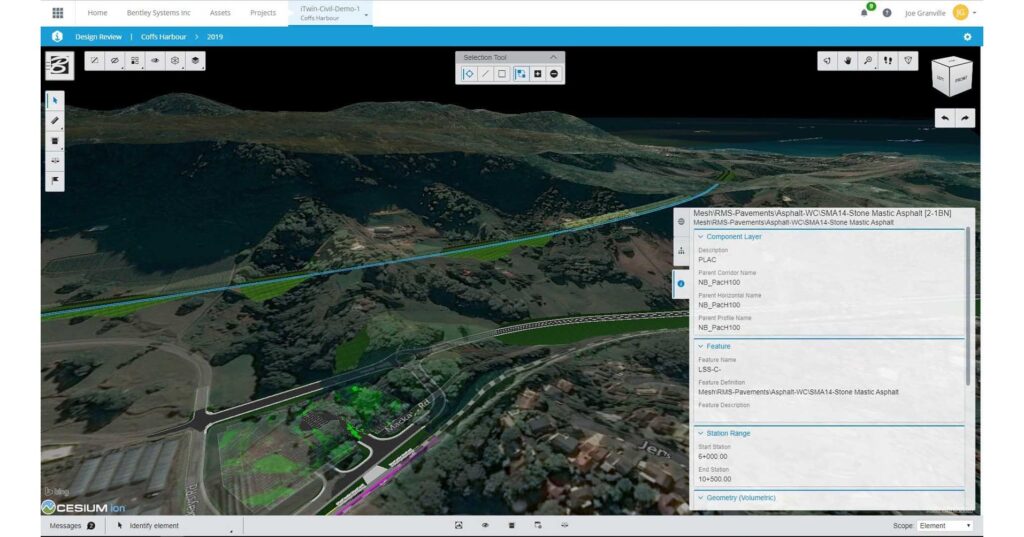Open the Identify element tool dropdown
This screenshot has height=537, width=1024.
[175, 526]
